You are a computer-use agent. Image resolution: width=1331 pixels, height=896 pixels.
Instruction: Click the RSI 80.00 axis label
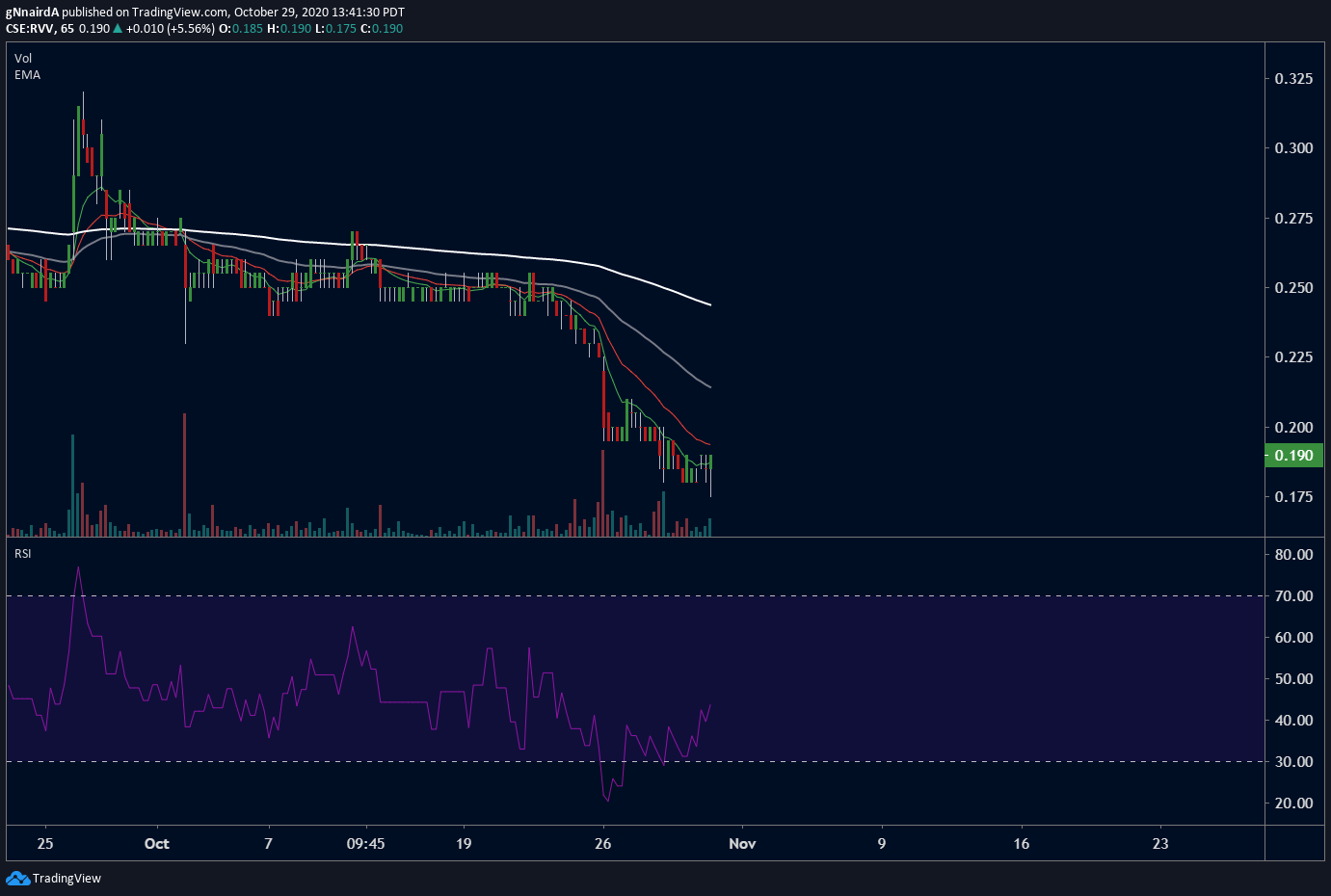point(1293,554)
